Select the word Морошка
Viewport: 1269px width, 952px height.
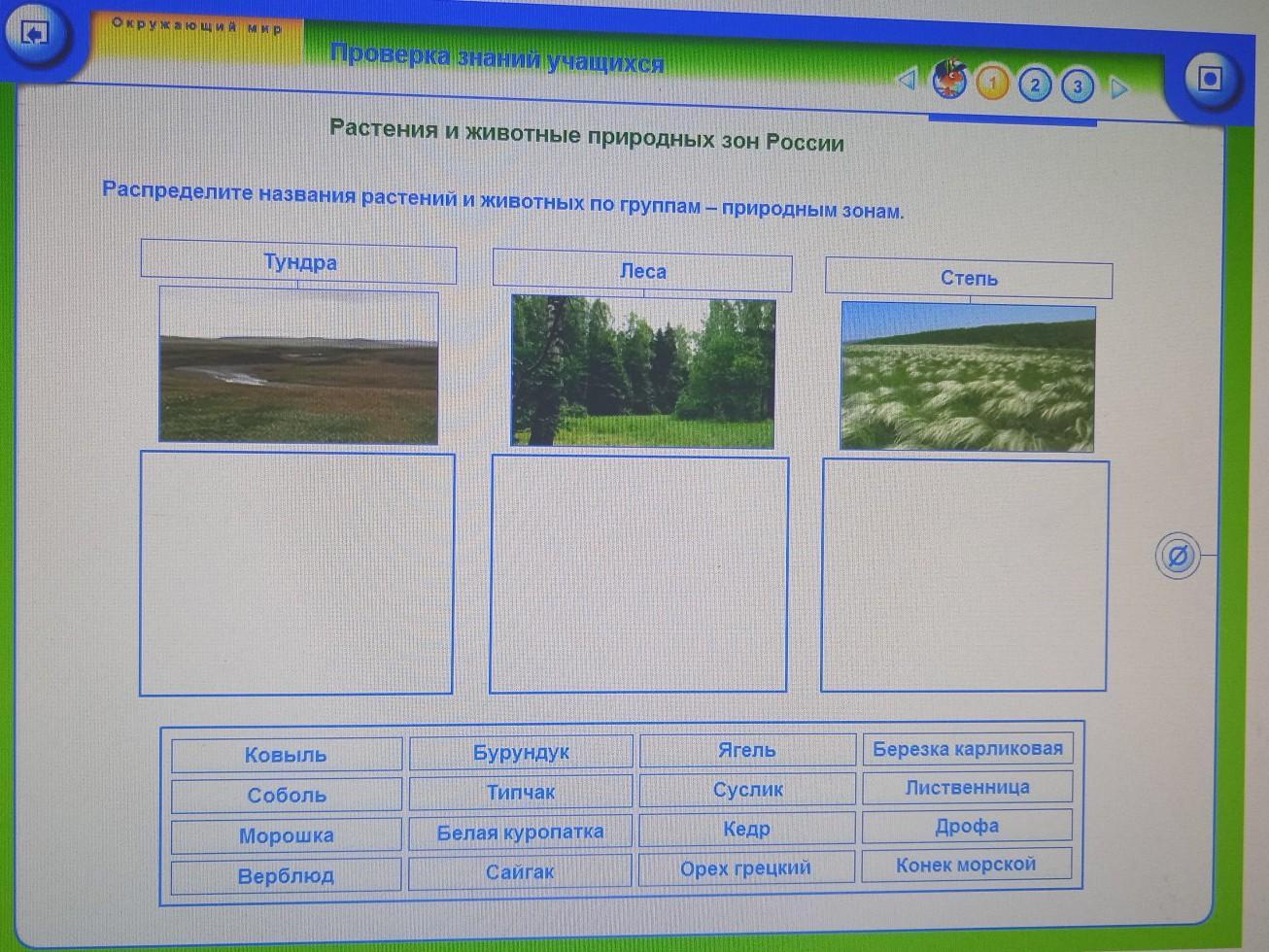pyautogui.click(x=286, y=835)
